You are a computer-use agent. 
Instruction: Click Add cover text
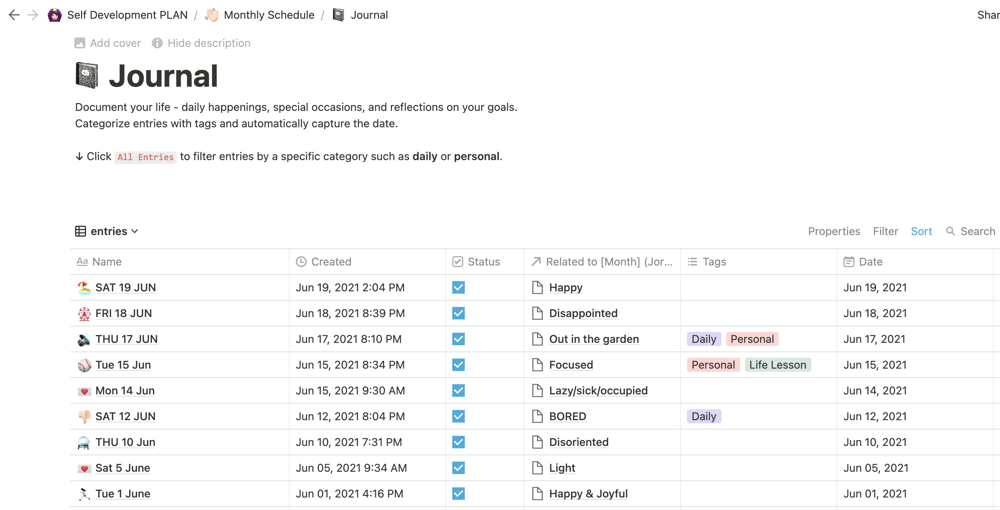click(115, 43)
